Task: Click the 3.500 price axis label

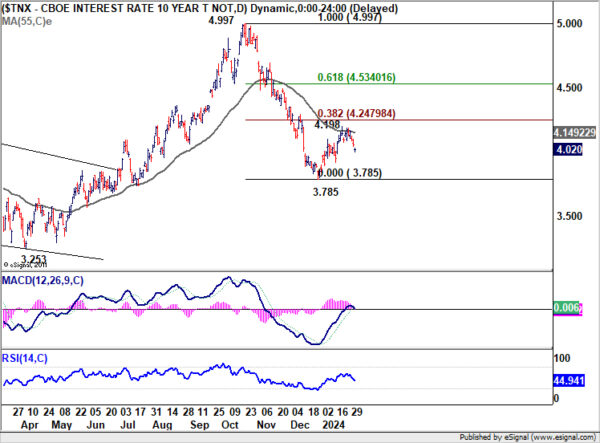Action: 569,217
